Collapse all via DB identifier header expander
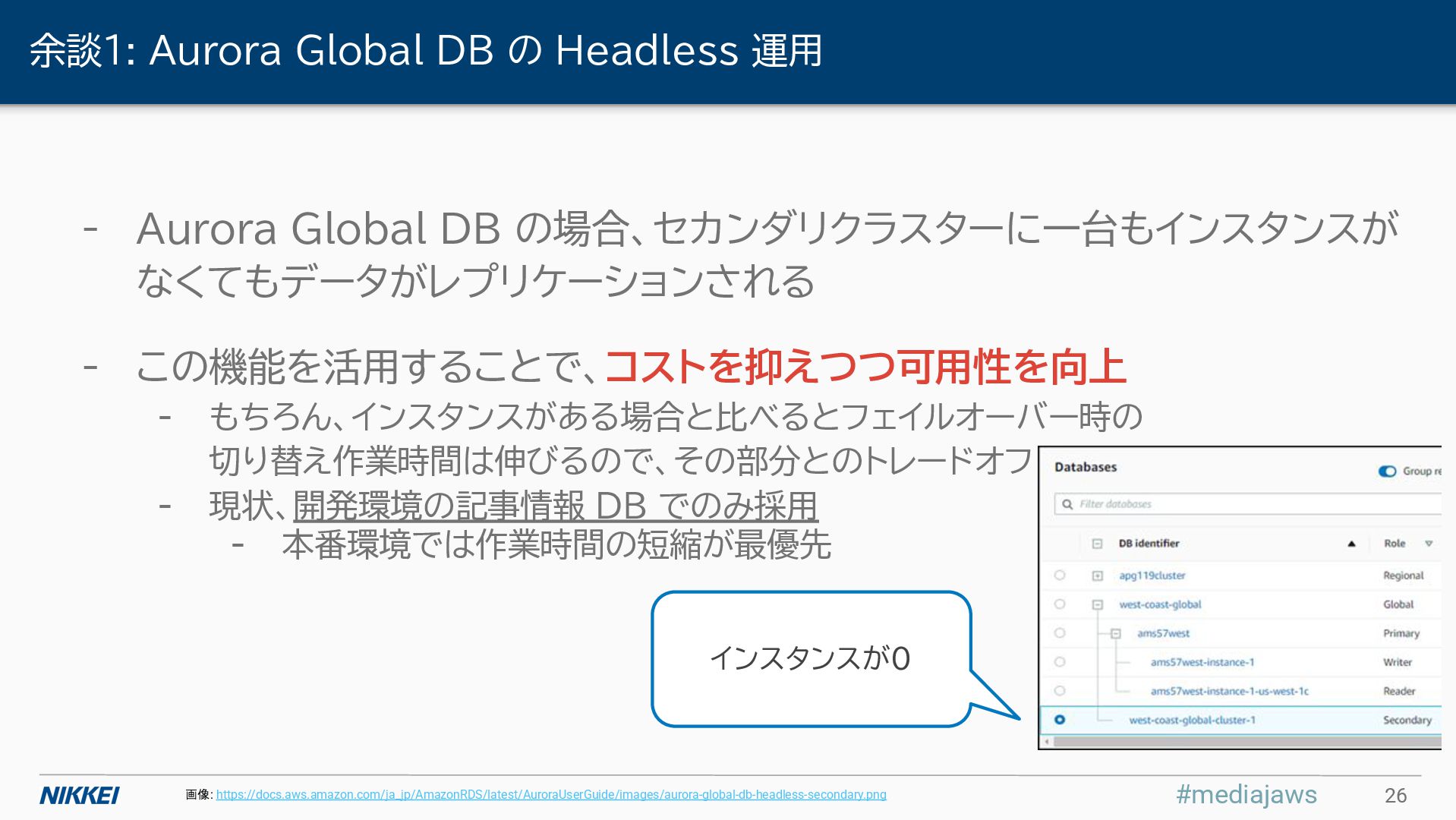The image size is (1456, 820). pyautogui.click(x=1097, y=544)
